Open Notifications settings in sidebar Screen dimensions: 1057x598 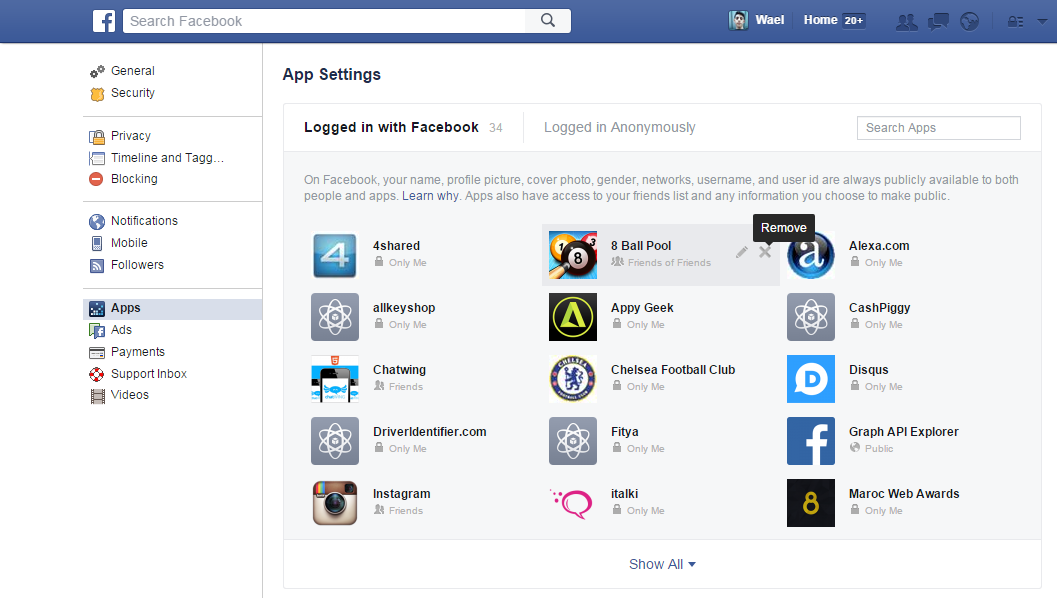pyautogui.click(x=144, y=221)
